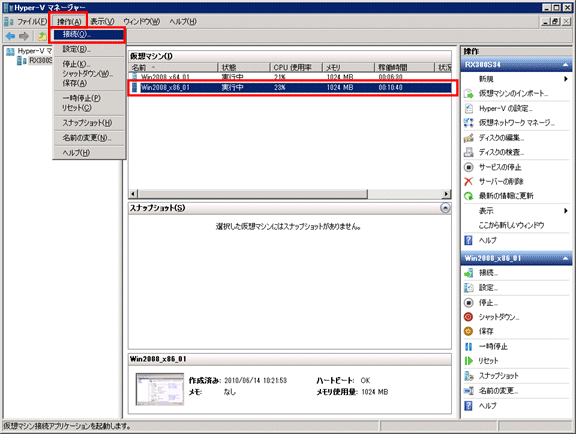Click the ディスクの検査 icon

[x=469, y=152]
